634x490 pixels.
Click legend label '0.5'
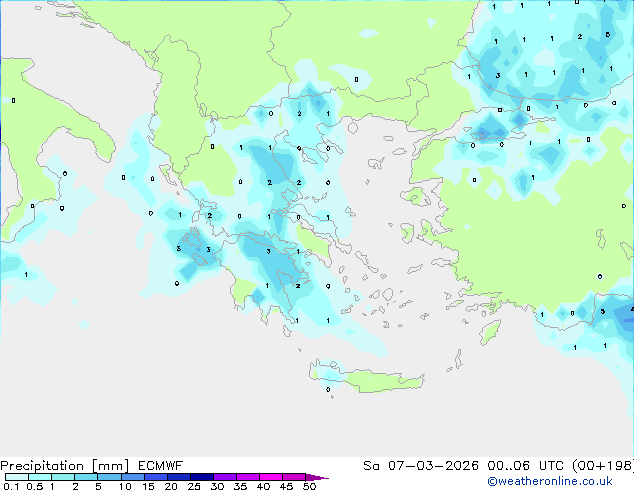click(x=34, y=486)
